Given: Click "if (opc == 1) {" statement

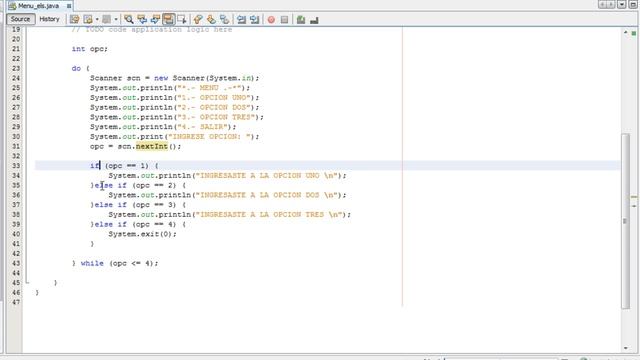Looking at the screenshot, I should 124,166.
